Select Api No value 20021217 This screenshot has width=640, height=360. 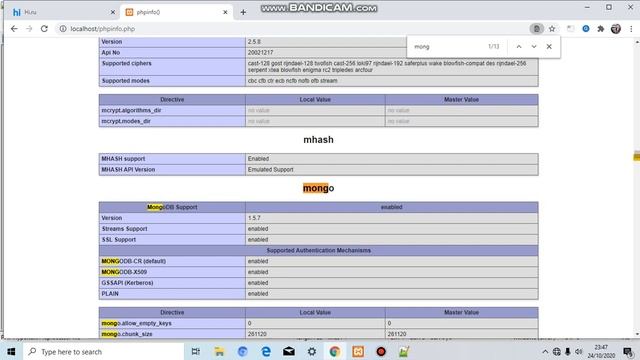tap(260, 53)
